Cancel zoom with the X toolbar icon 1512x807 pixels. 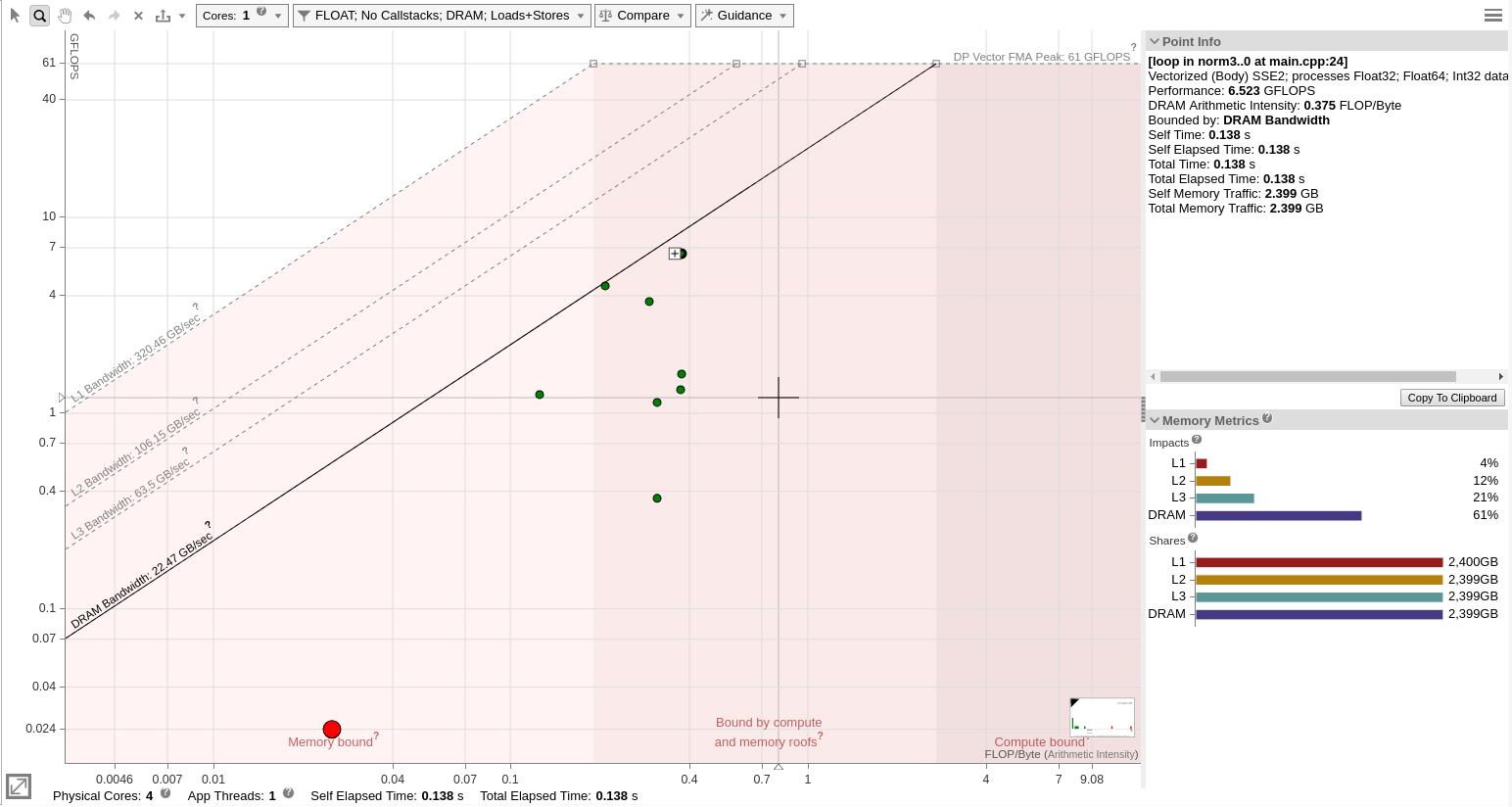138,16
